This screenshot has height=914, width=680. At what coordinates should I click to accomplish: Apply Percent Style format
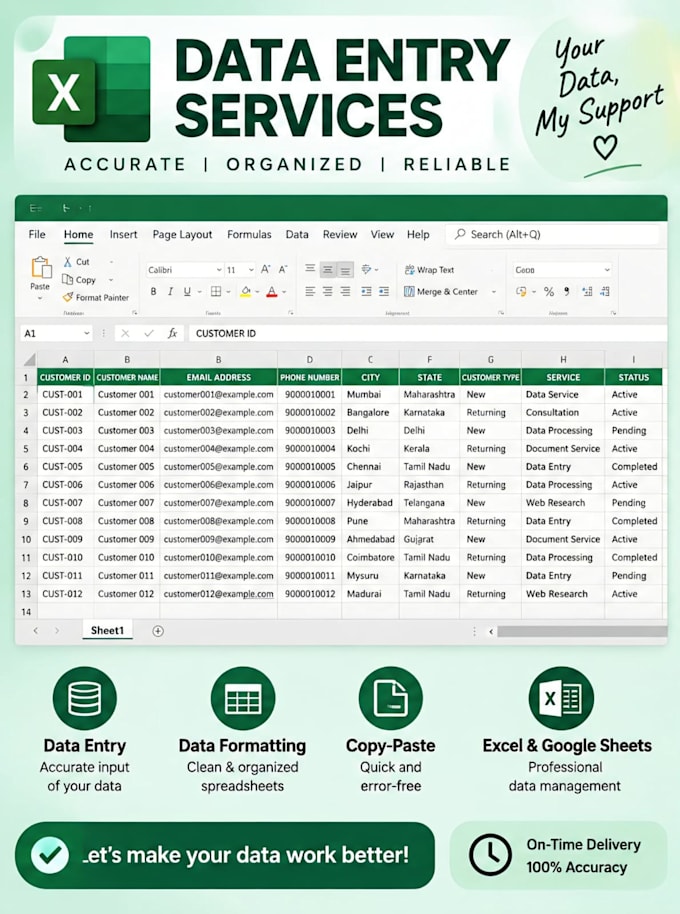(549, 291)
